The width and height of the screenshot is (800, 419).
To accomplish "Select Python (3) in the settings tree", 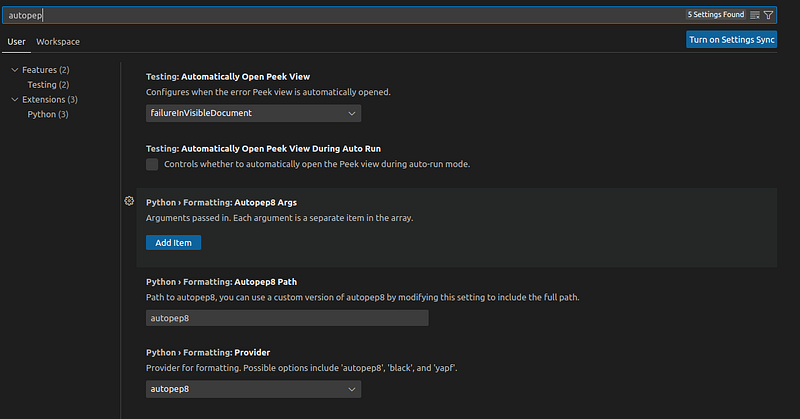I will pos(48,114).
